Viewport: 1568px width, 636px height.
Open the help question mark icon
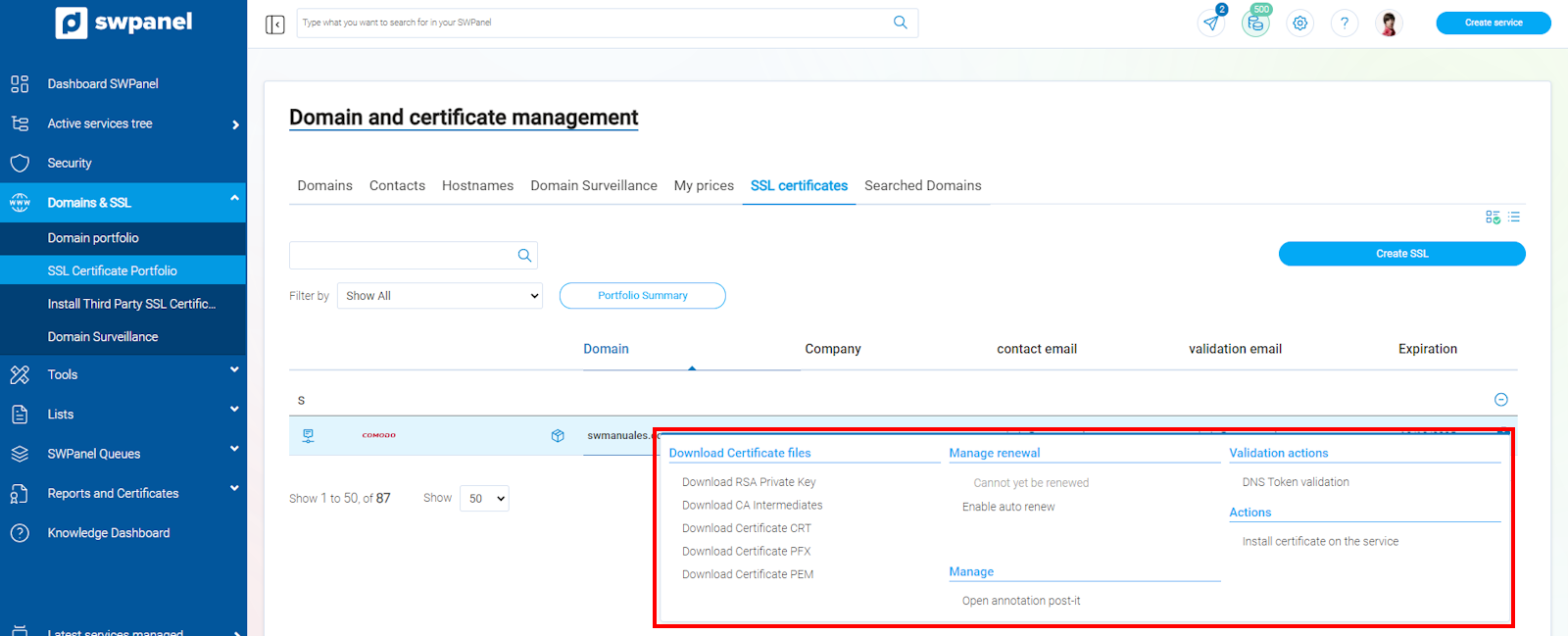[x=1345, y=24]
